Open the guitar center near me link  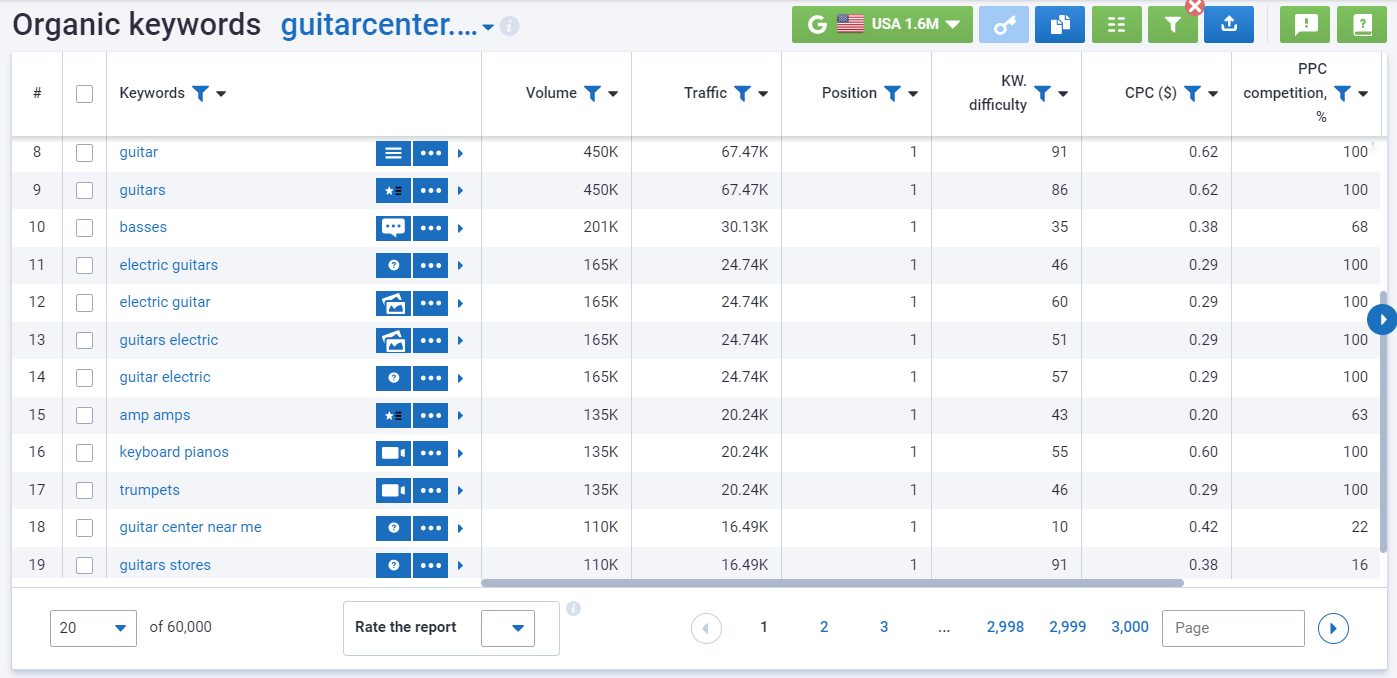point(190,527)
